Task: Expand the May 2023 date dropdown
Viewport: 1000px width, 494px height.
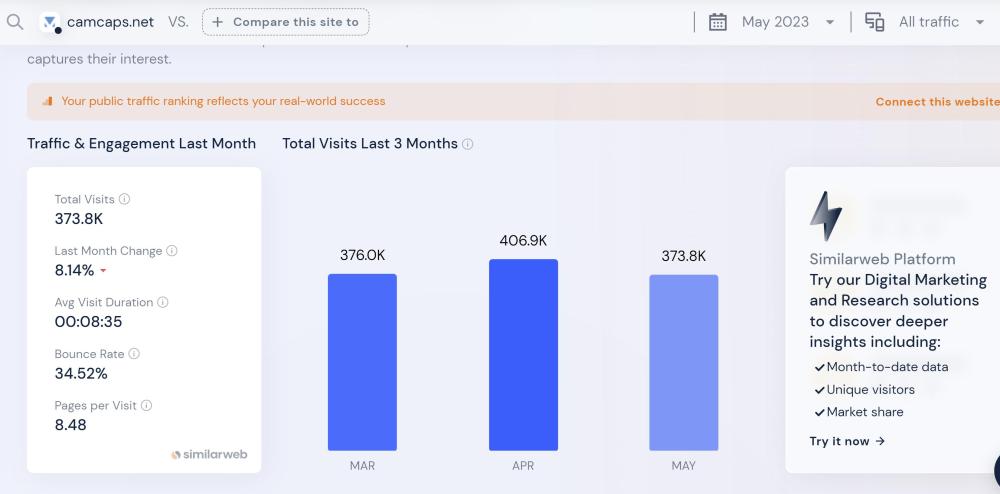Action: coord(830,22)
